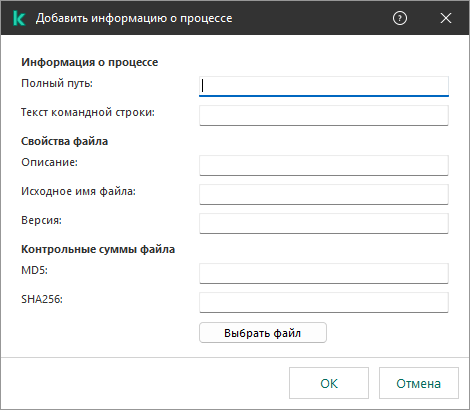The image size is (470, 410).
Task: Click the Kaspersky logo in the title bar
Action: click(19, 18)
